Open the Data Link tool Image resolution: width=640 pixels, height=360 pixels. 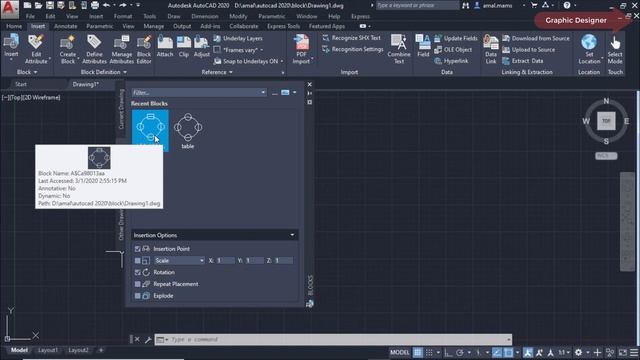click(x=491, y=49)
